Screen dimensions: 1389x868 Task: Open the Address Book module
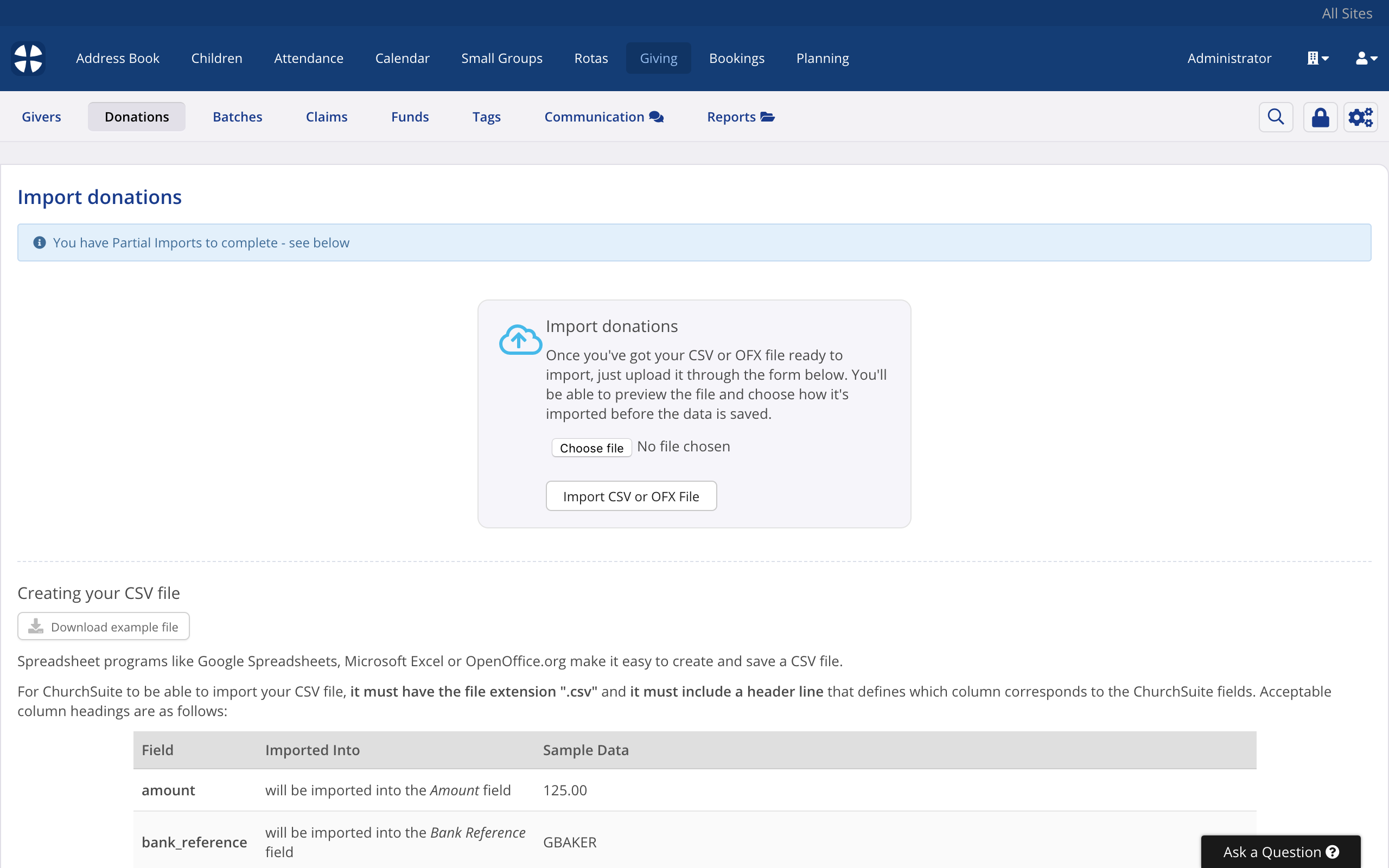(118, 59)
